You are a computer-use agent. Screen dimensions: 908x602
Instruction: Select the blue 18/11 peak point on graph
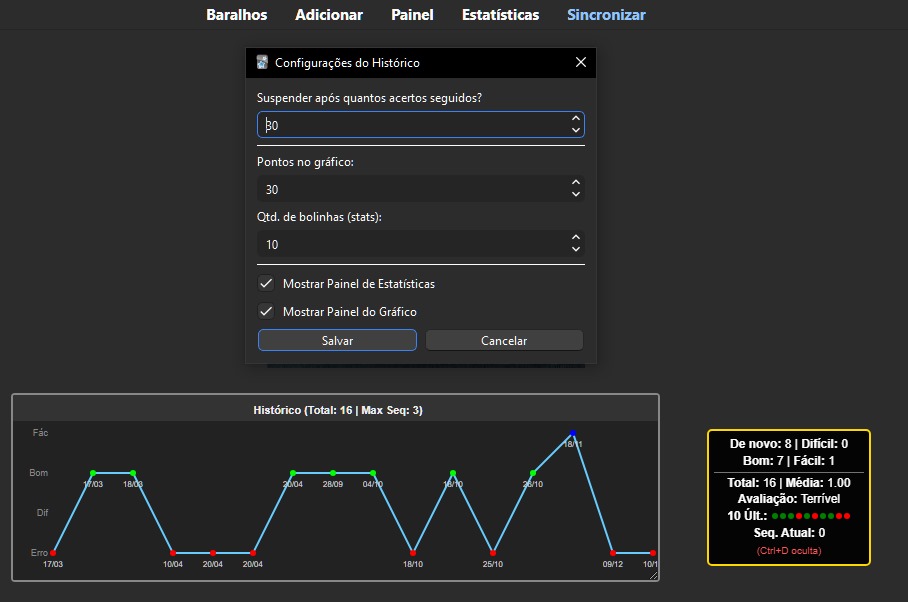572,434
